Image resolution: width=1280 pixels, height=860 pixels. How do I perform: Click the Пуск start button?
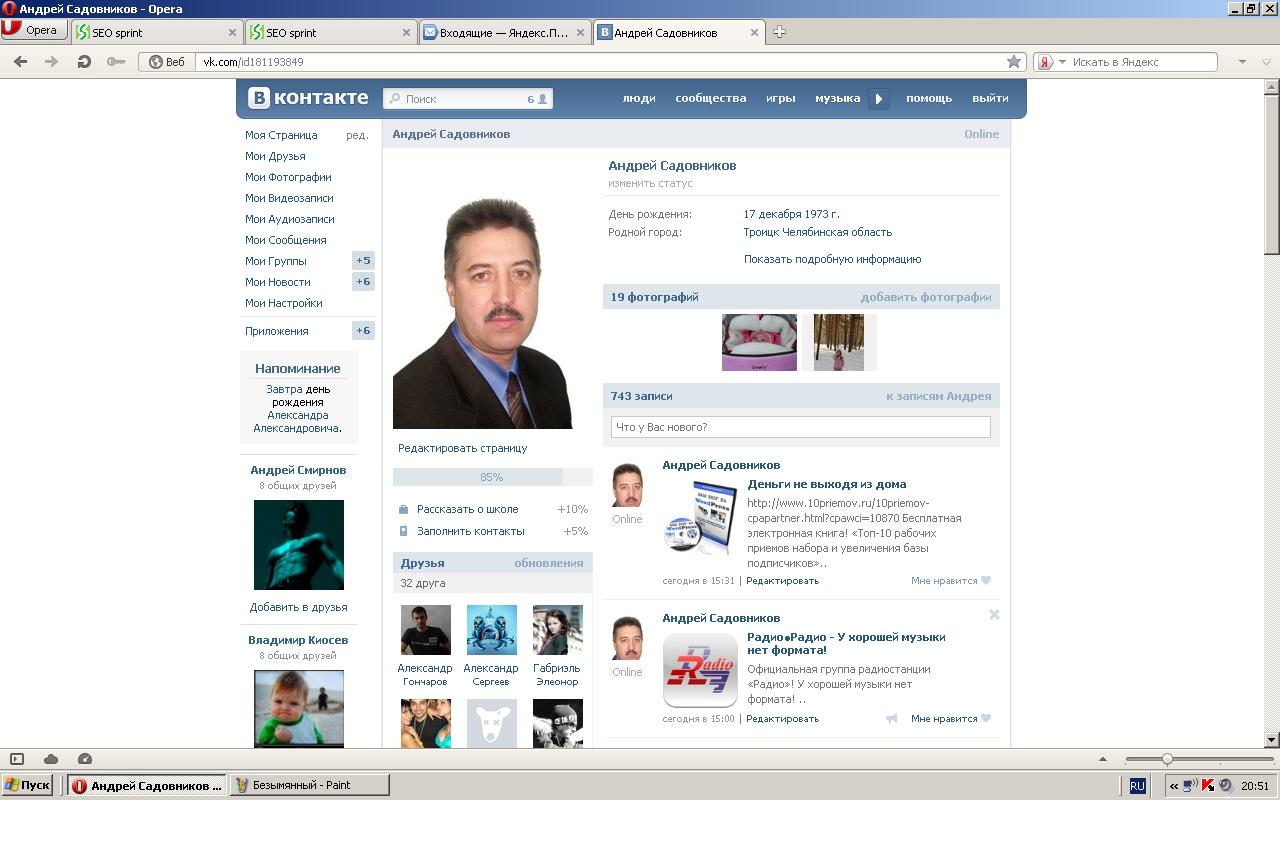[27, 786]
